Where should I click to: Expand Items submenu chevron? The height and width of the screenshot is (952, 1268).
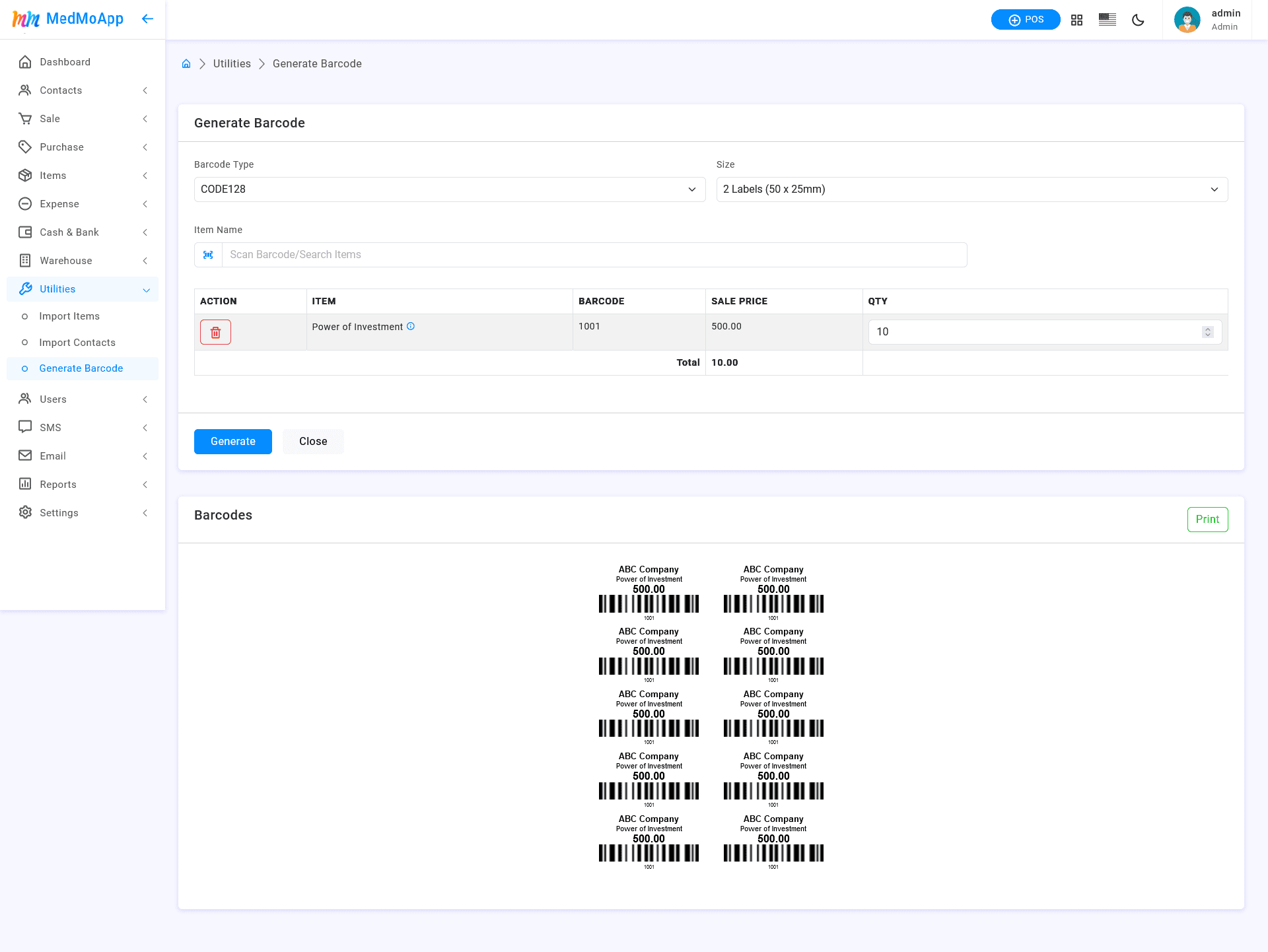tap(145, 176)
